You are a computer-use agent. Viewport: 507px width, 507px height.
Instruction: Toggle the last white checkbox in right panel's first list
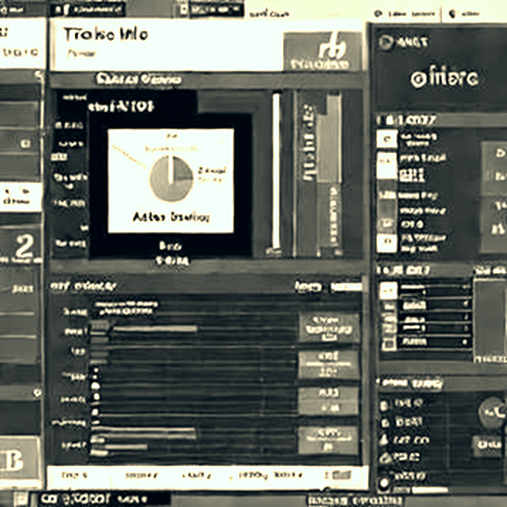pyautogui.click(x=387, y=243)
